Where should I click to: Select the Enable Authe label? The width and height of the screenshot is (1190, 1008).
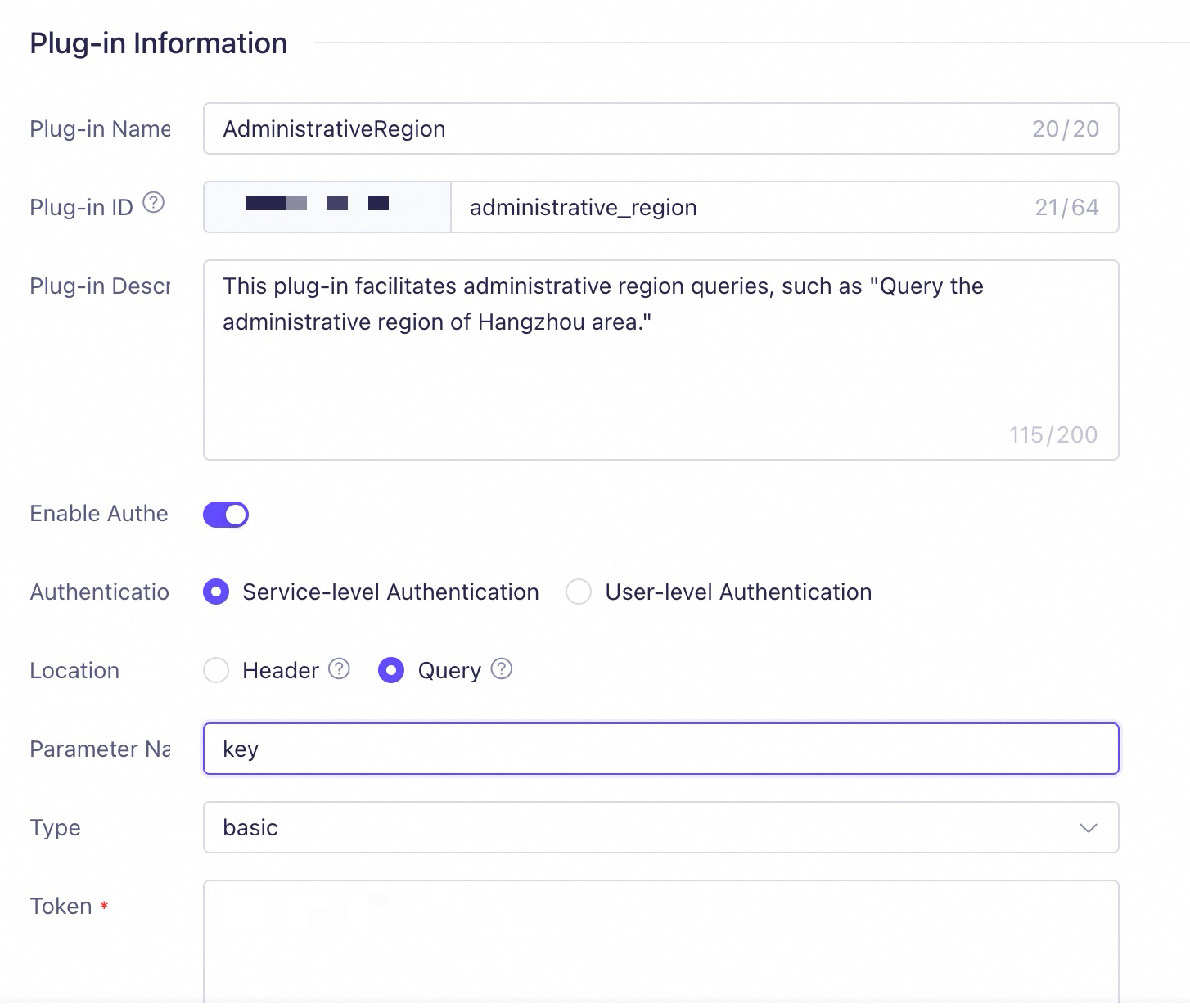99,513
